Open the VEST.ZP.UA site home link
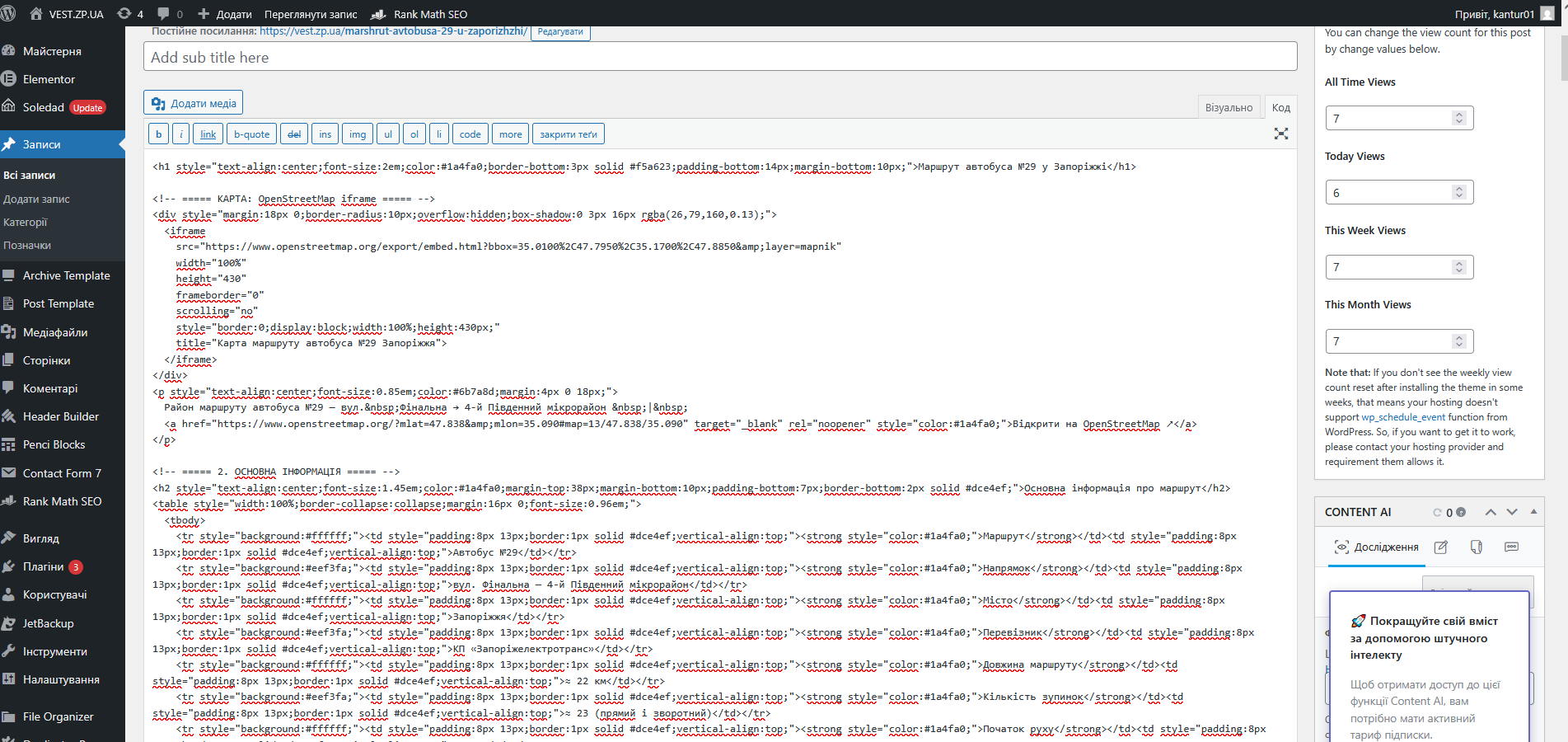Screen dimensions: 1568x742 click(x=67, y=14)
